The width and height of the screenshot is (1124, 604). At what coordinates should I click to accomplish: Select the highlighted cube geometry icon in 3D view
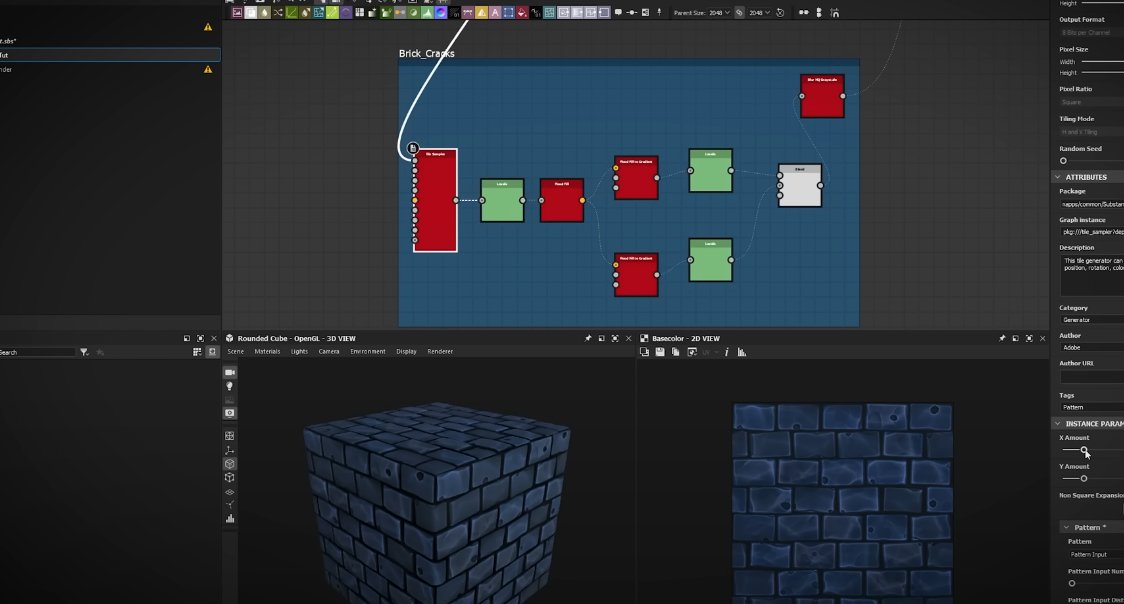229,464
